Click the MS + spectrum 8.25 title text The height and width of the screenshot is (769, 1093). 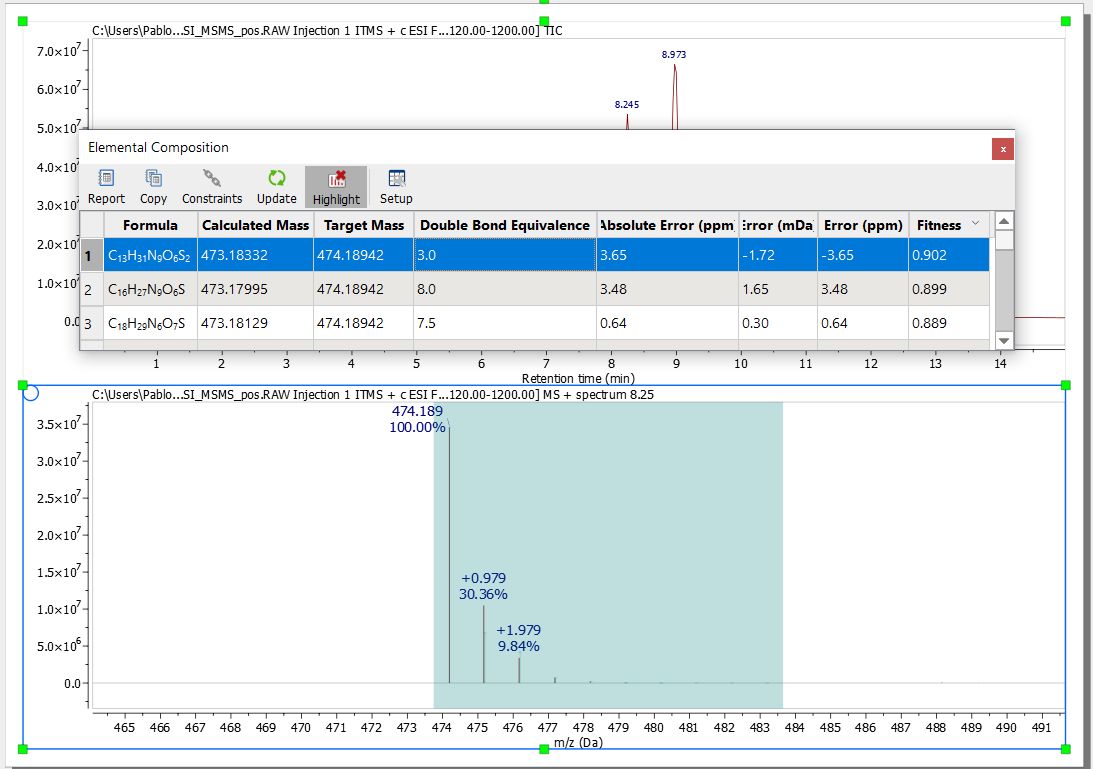(x=373, y=395)
